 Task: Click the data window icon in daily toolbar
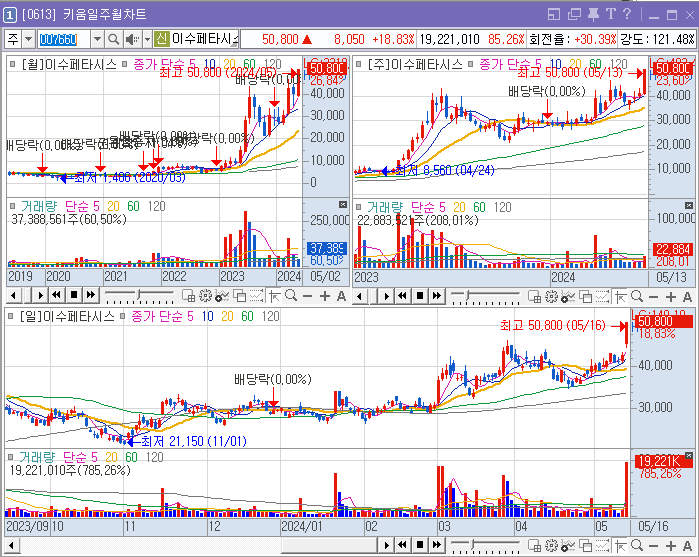534,545
